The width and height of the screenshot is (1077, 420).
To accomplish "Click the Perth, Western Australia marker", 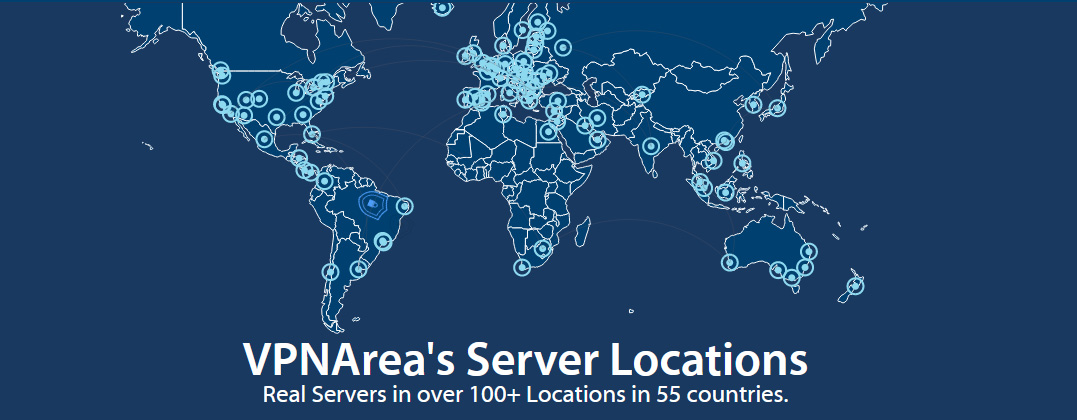I will pyautogui.click(x=729, y=262).
